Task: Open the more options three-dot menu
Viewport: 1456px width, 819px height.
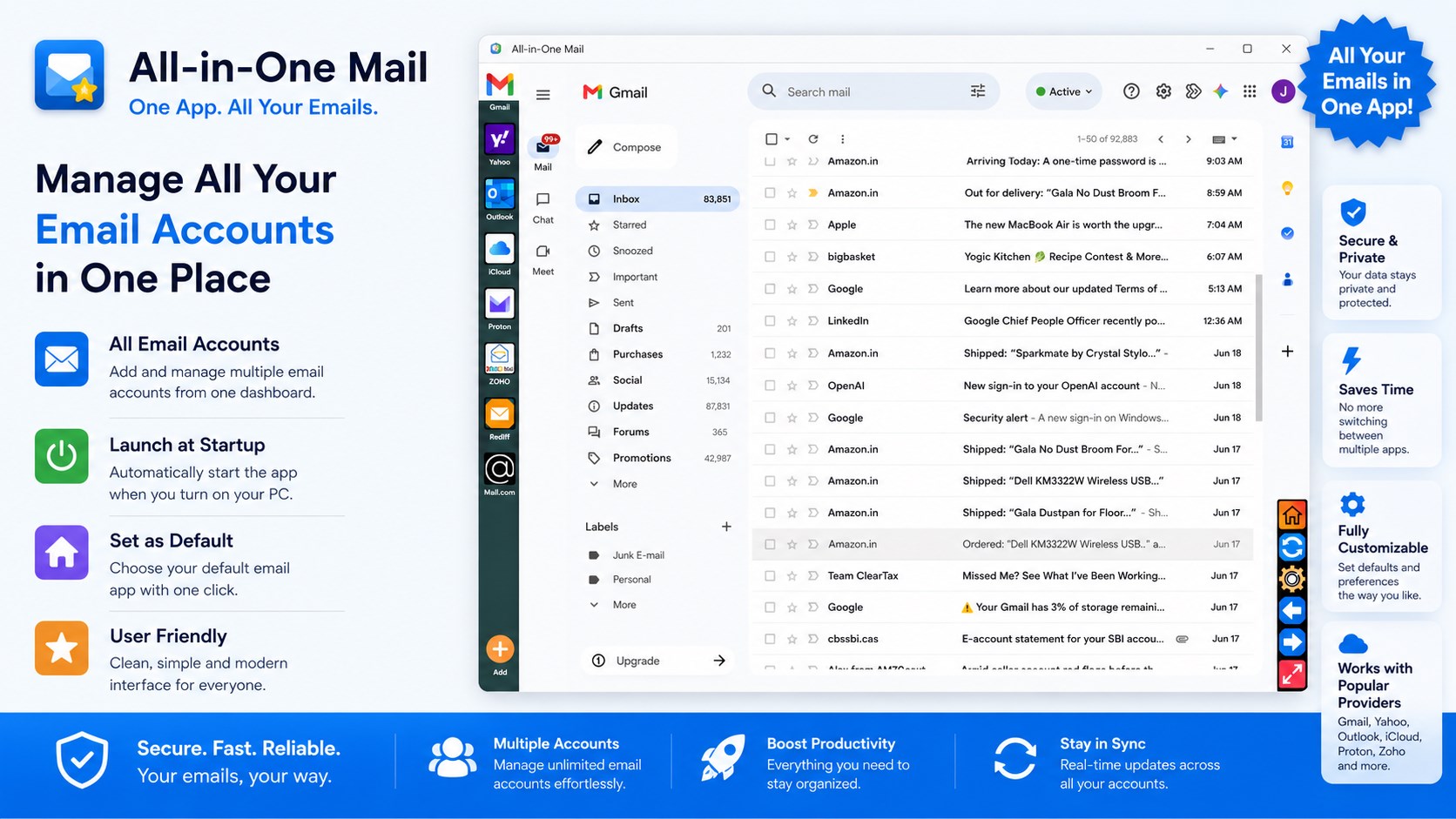Action: pyautogui.click(x=842, y=139)
